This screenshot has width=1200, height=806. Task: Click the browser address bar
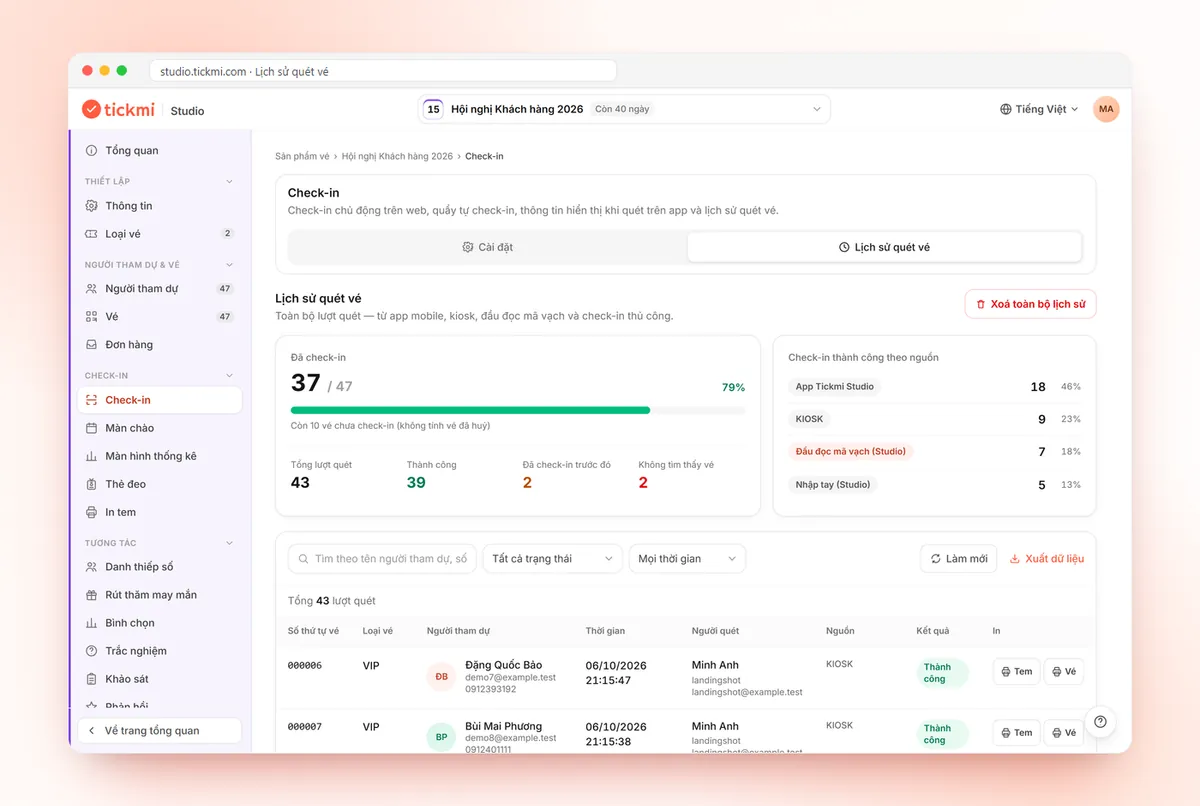(x=383, y=71)
